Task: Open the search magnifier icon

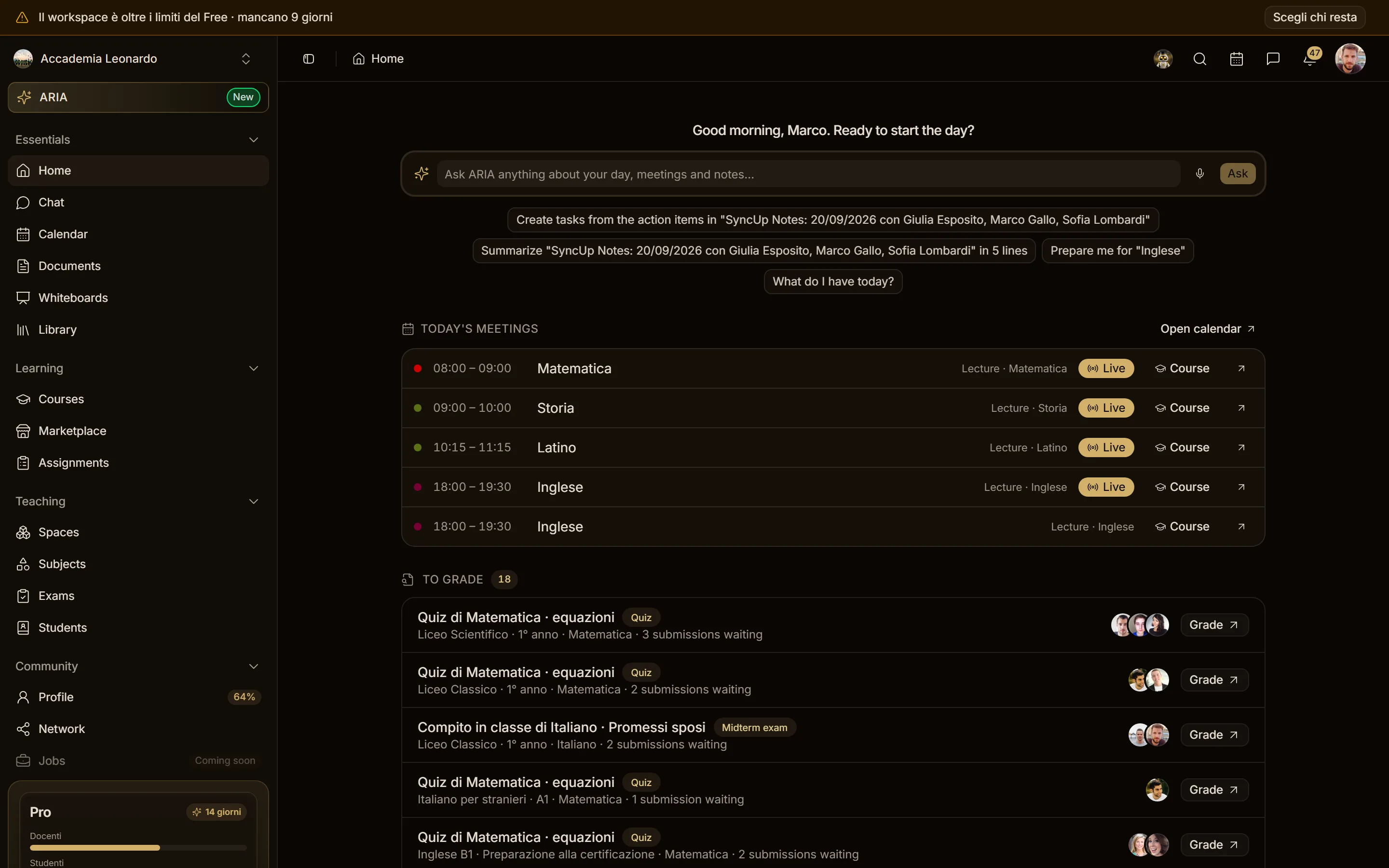Action: (1199, 58)
